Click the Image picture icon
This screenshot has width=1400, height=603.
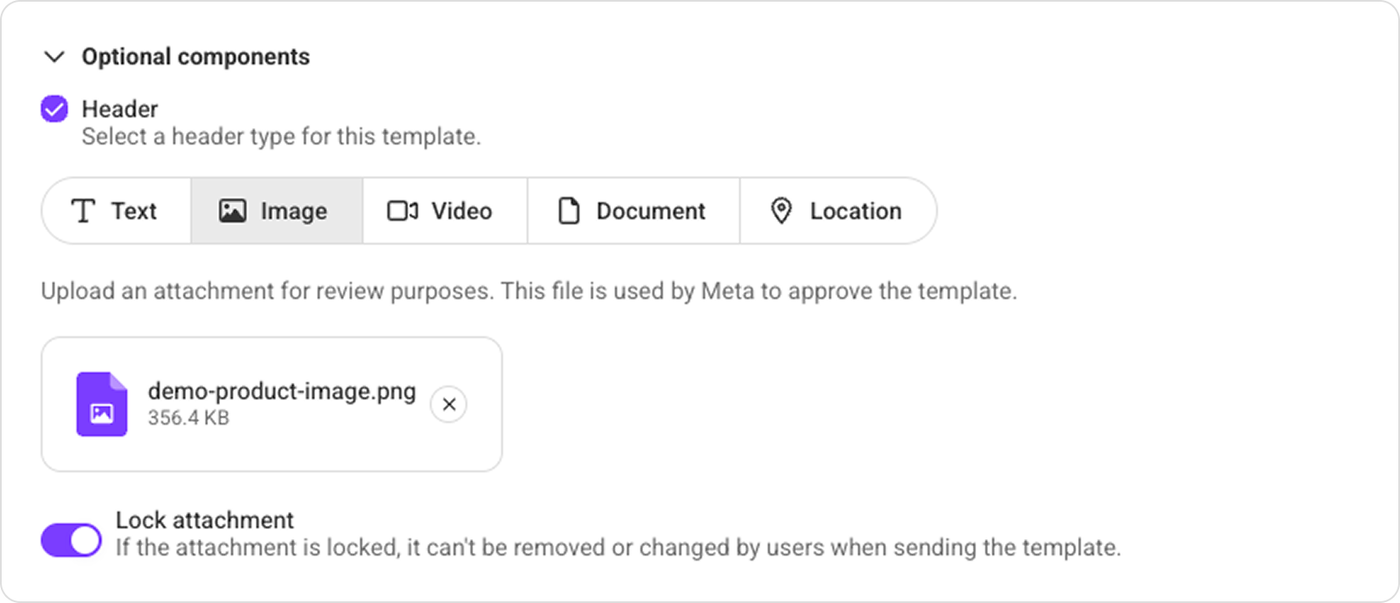[232, 211]
